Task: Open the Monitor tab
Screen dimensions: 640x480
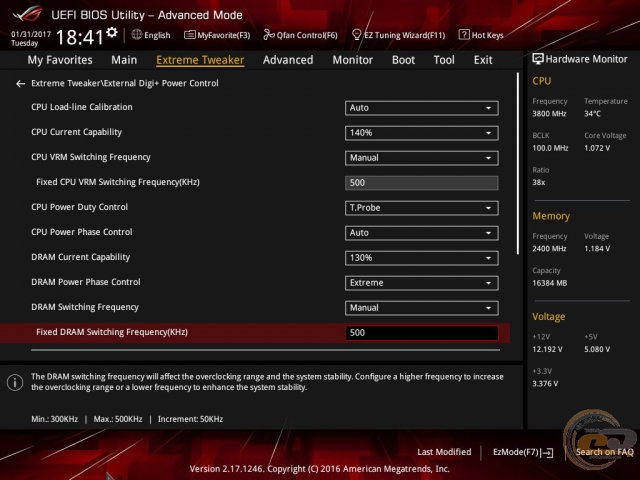Action: coord(353,60)
